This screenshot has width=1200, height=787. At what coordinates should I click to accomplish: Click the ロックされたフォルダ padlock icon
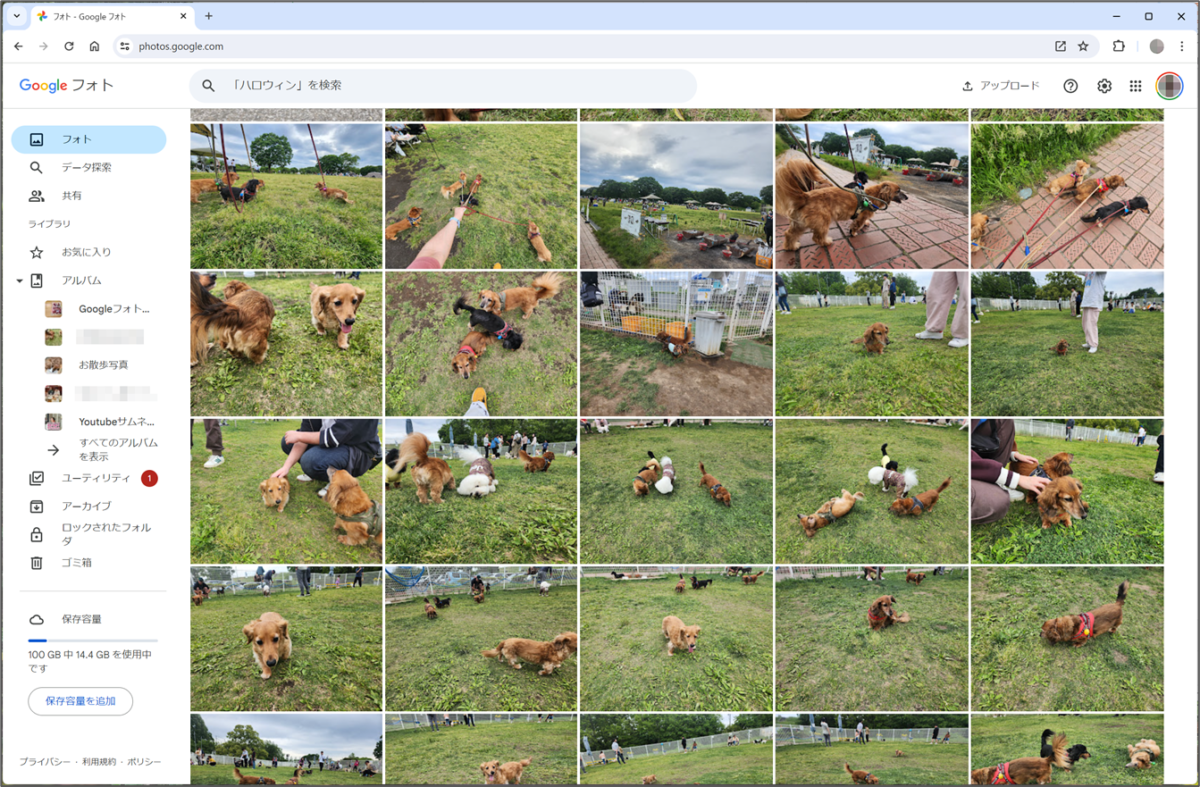click(x=37, y=534)
